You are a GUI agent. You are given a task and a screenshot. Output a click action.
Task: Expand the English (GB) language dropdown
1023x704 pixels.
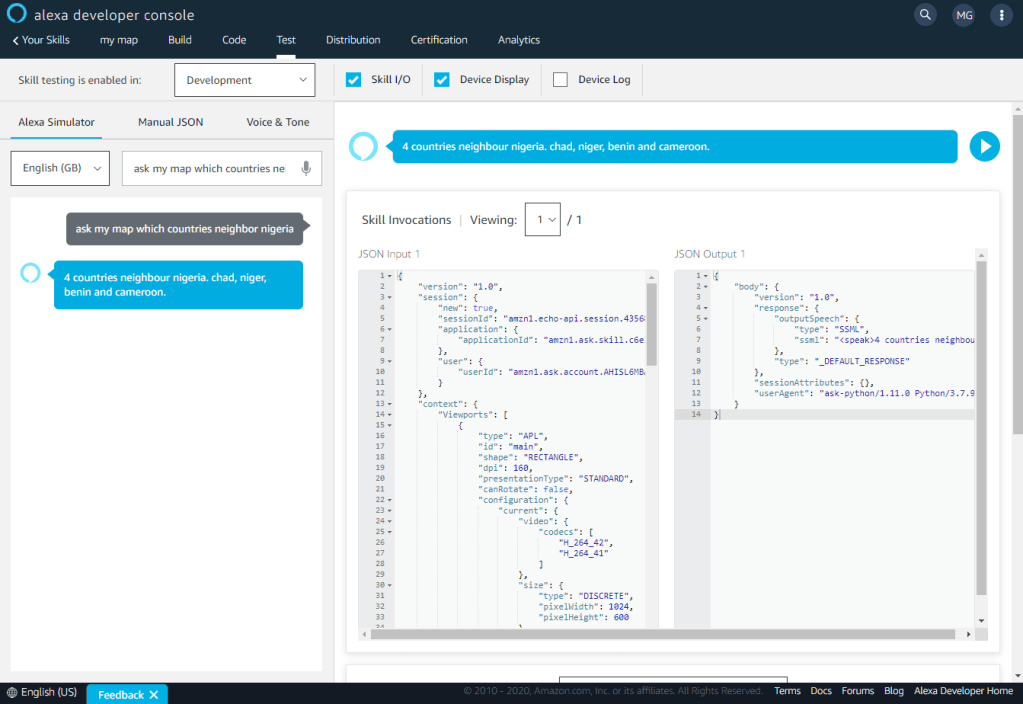pos(60,168)
